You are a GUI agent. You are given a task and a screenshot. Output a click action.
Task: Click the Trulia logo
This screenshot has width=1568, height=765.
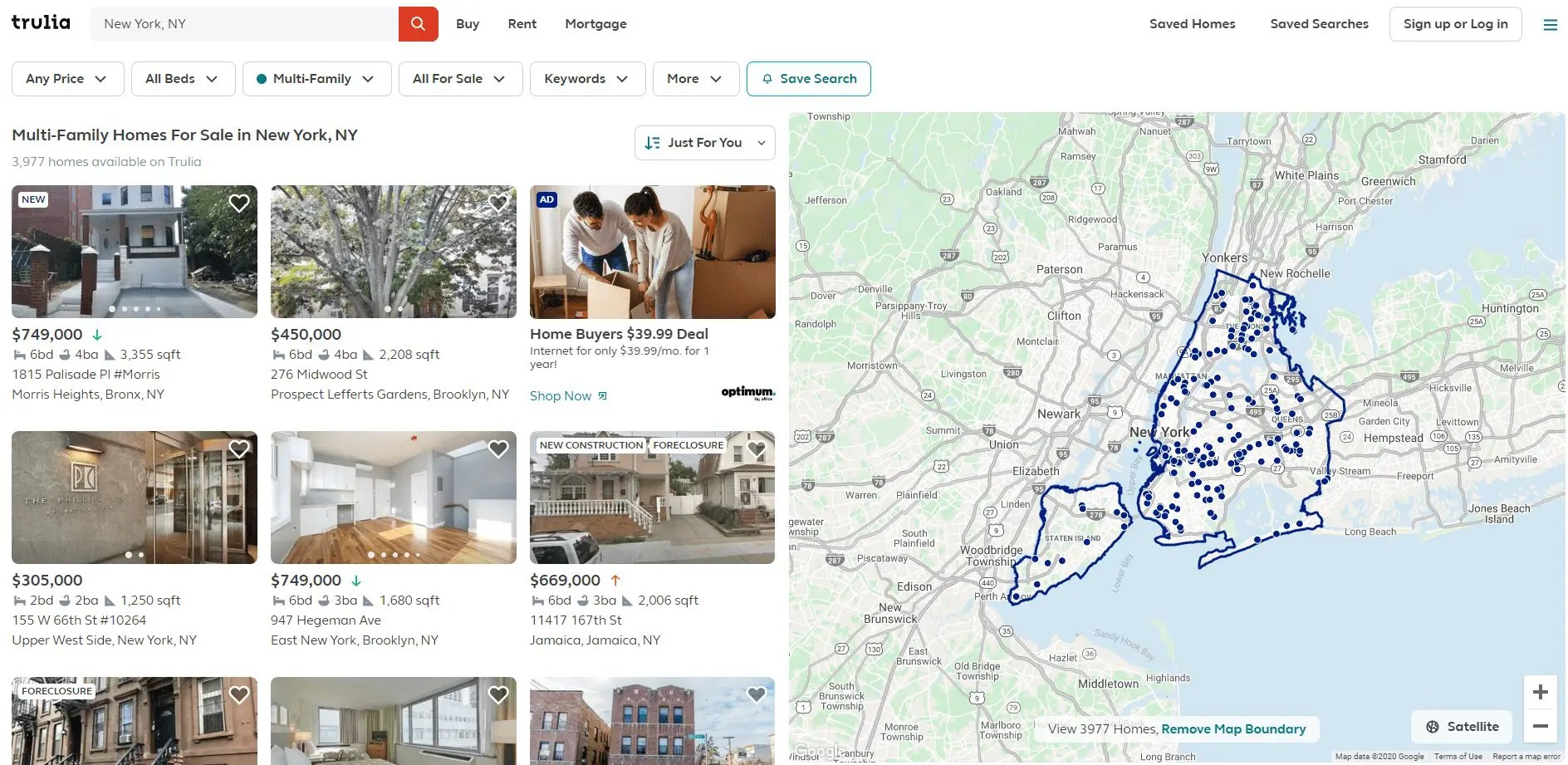pos(41,22)
